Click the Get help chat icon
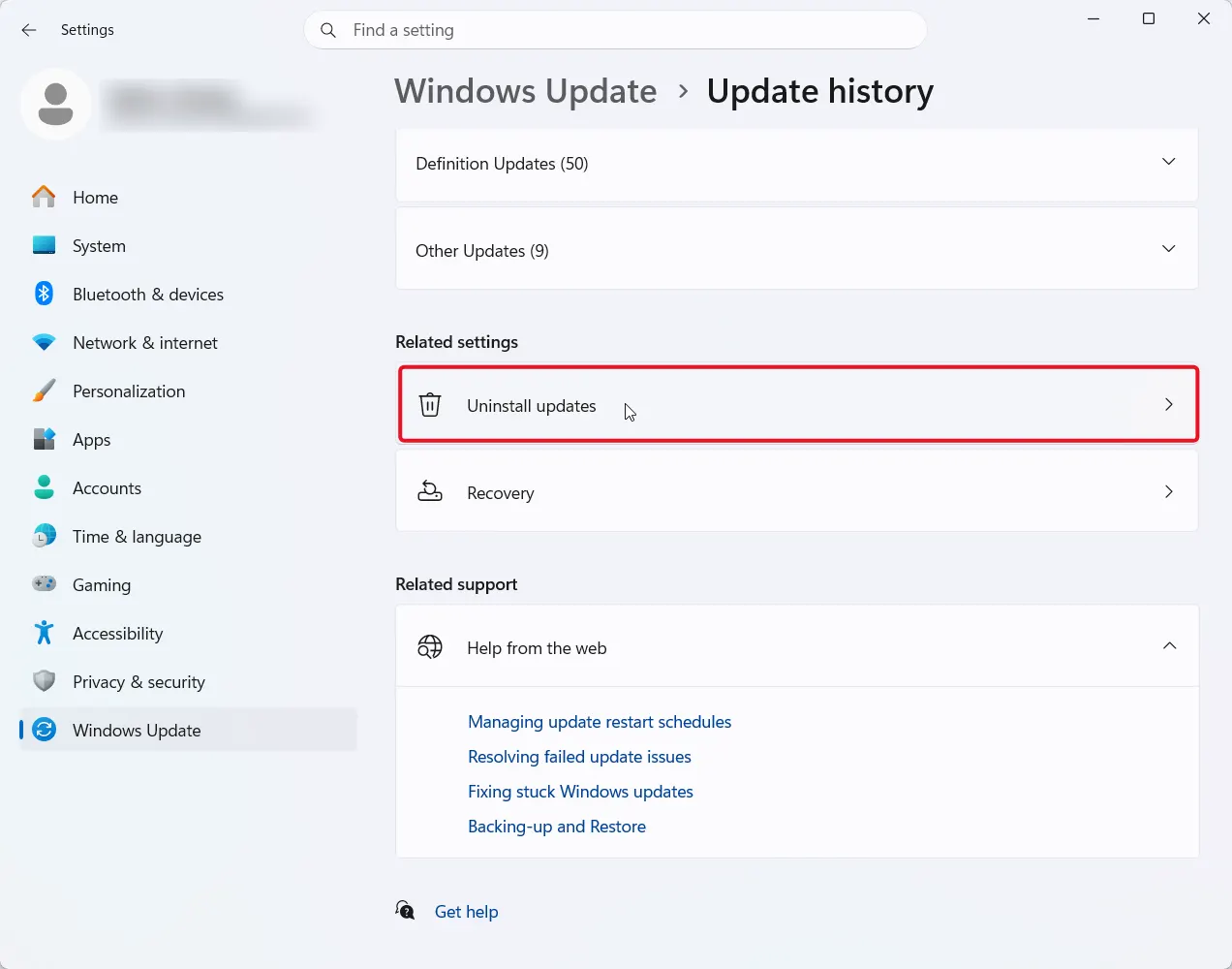 click(x=406, y=911)
